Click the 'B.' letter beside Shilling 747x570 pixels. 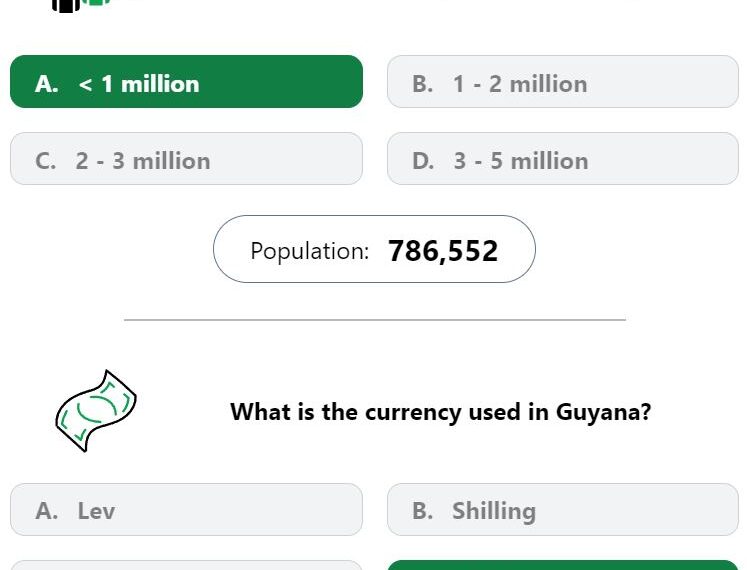pos(423,510)
